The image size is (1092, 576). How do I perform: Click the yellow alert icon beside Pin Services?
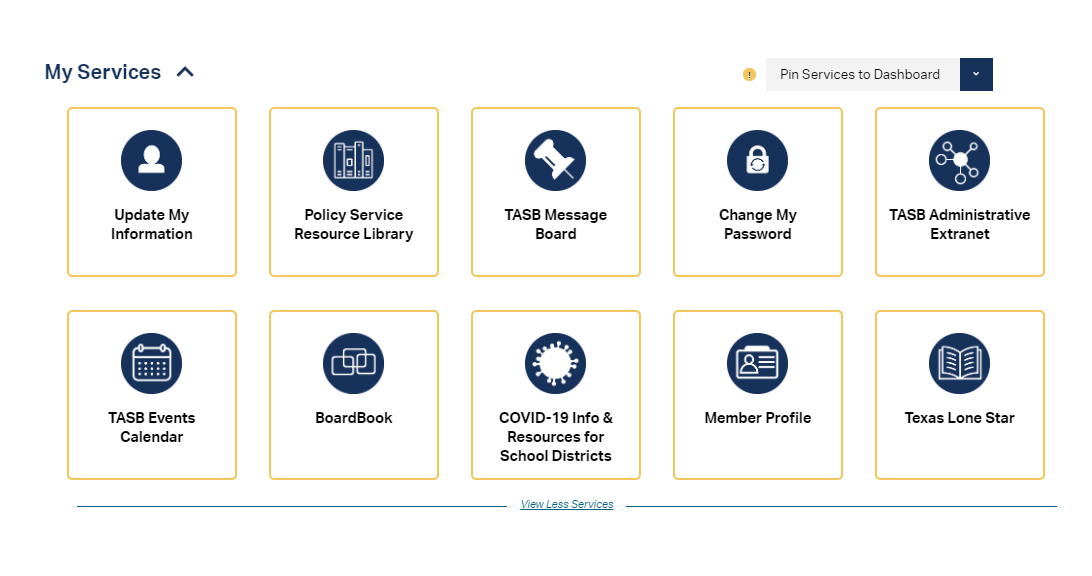[x=749, y=75]
